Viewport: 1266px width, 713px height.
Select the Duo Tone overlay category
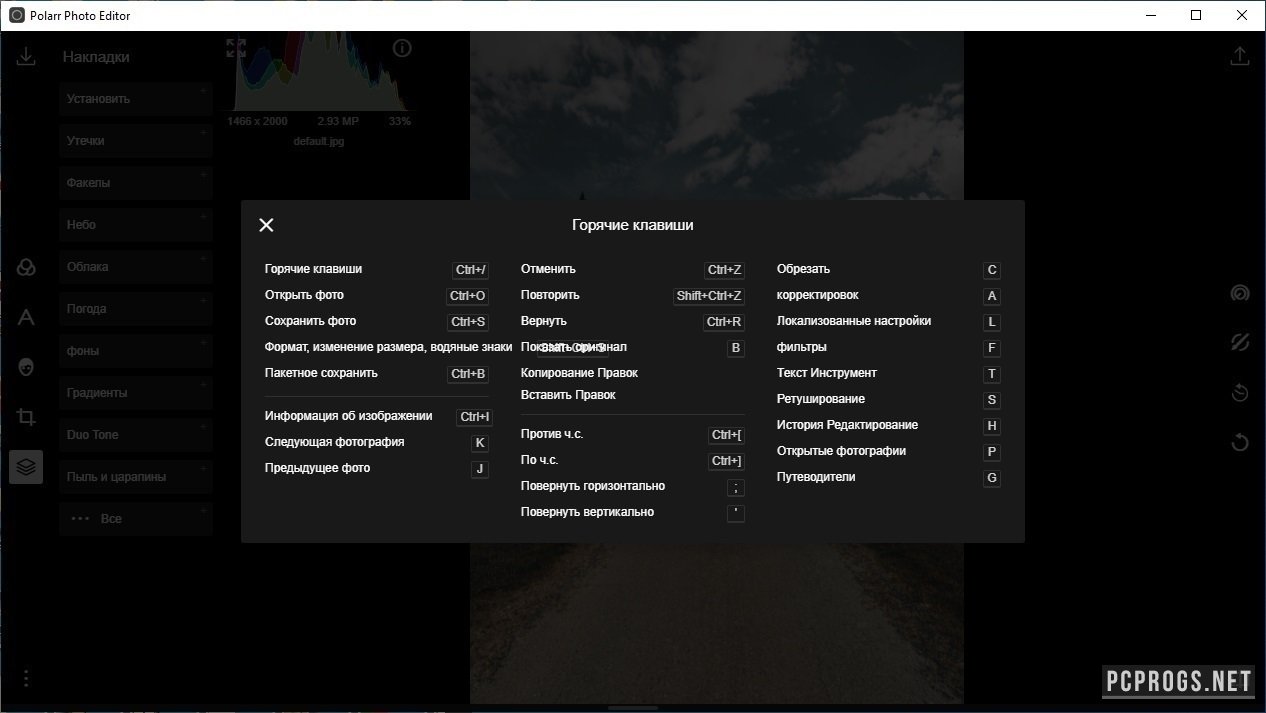click(135, 435)
